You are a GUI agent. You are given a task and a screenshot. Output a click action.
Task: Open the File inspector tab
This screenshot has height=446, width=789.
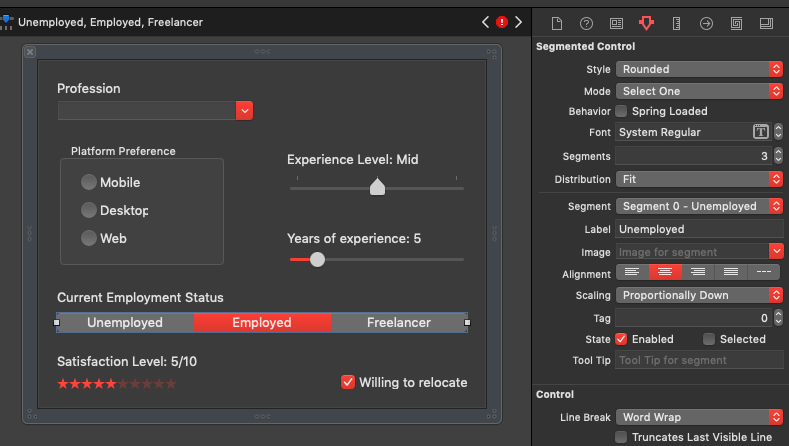pyautogui.click(x=557, y=22)
